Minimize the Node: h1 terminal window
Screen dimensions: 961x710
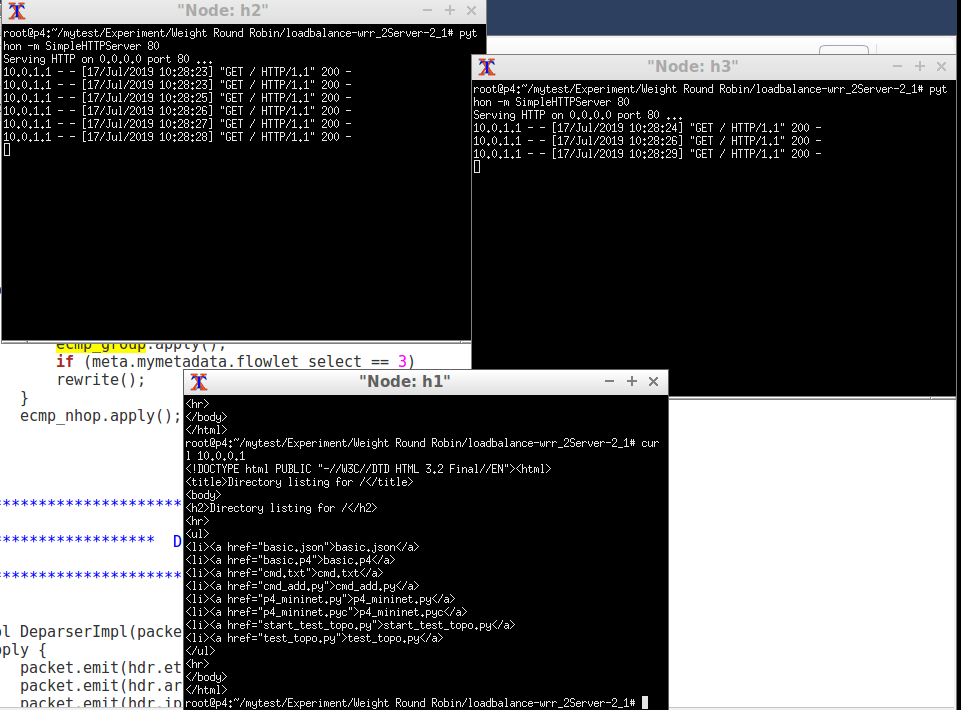pos(609,382)
